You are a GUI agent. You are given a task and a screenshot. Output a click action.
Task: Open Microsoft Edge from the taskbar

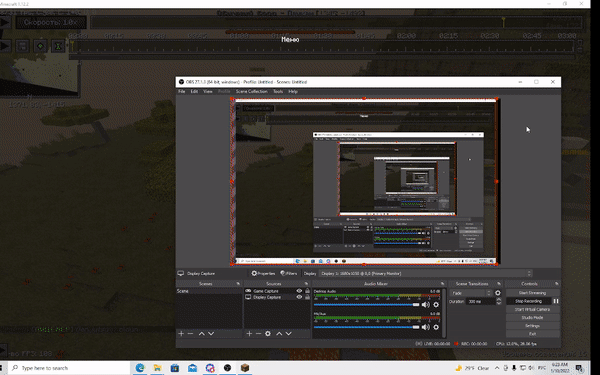tap(140, 368)
